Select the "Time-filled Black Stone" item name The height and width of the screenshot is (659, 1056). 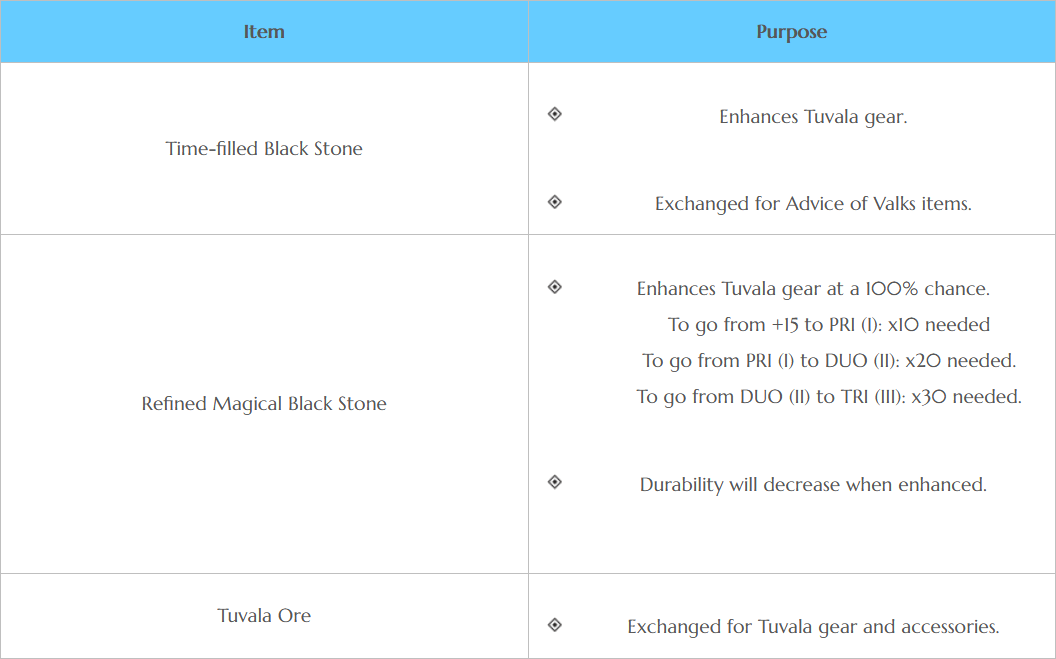point(264,149)
